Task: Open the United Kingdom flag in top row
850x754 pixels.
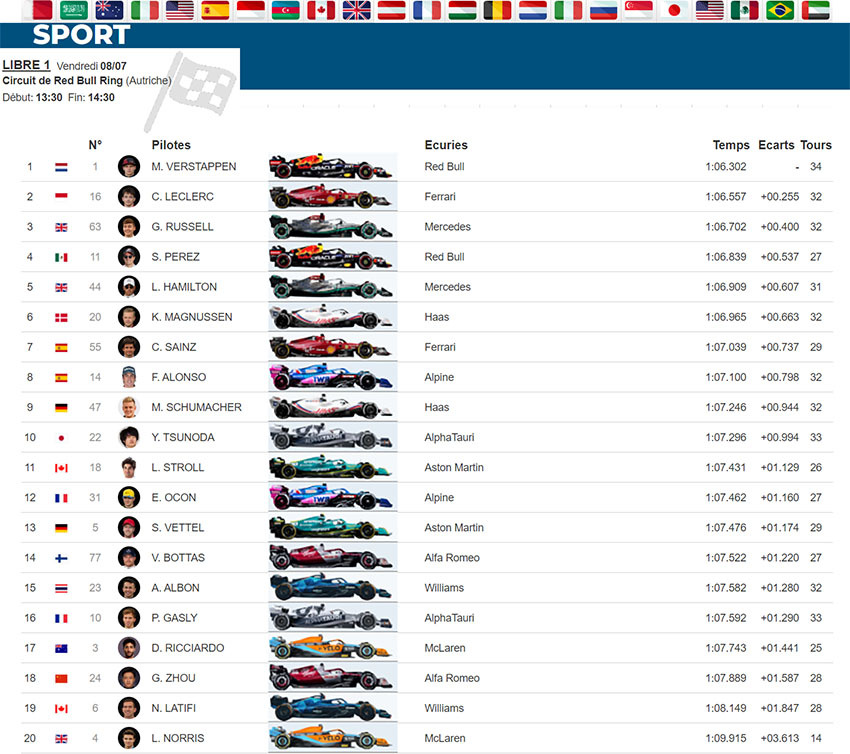Action: [356, 10]
